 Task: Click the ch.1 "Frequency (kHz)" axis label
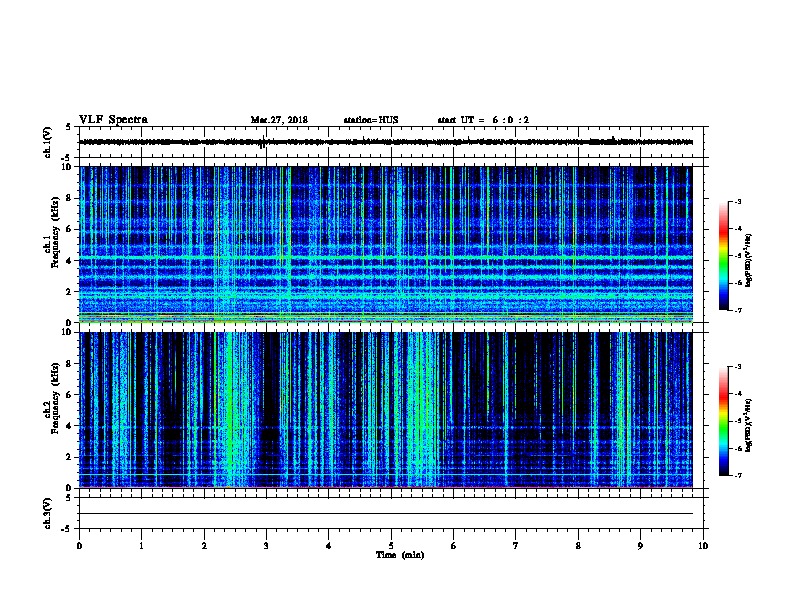[55, 232]
